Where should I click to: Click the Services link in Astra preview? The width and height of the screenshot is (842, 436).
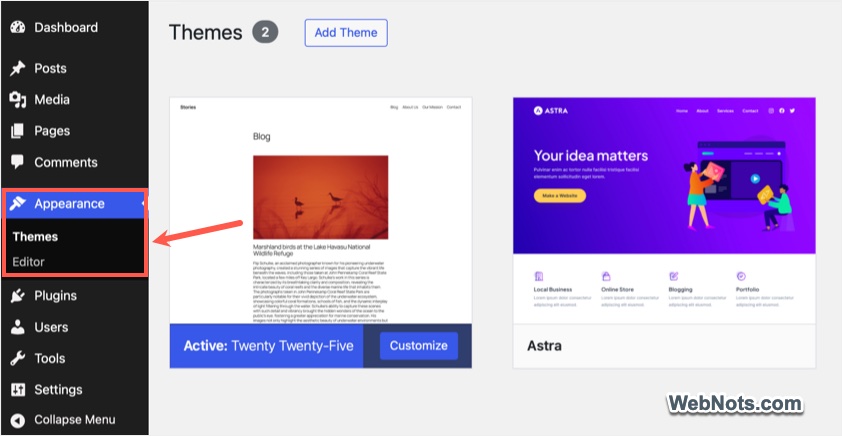(725, 111)
